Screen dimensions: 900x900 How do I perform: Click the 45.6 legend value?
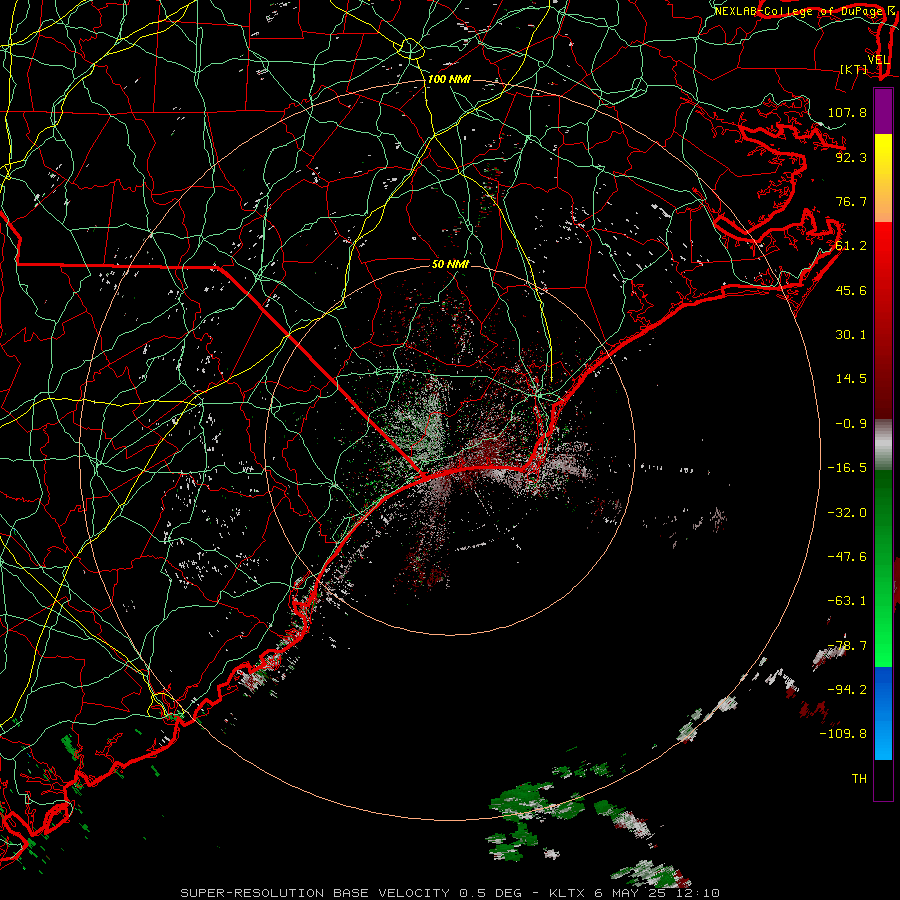tap(851, 290)
